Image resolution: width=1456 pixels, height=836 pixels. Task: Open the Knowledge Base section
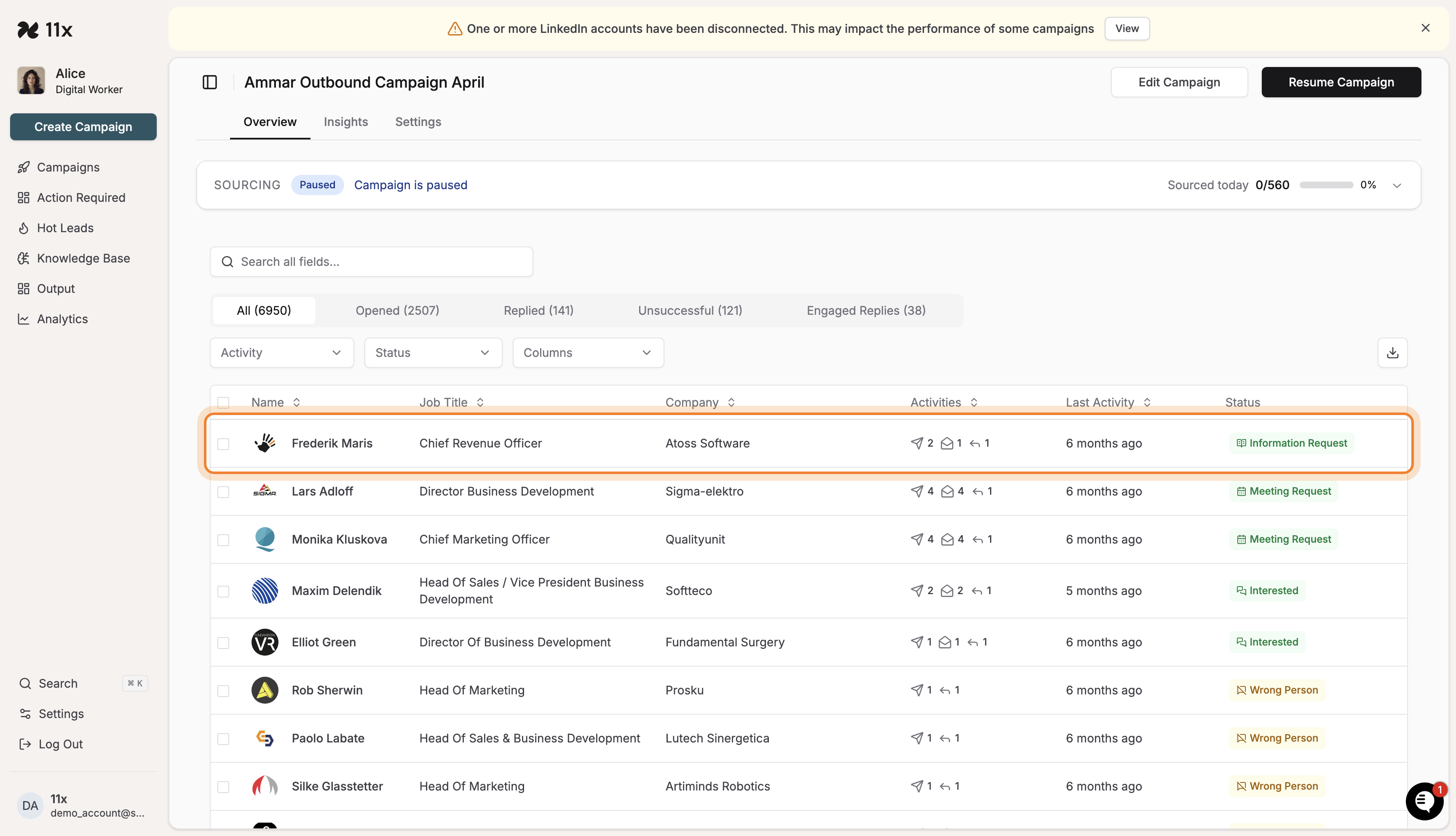pos(83,258)
